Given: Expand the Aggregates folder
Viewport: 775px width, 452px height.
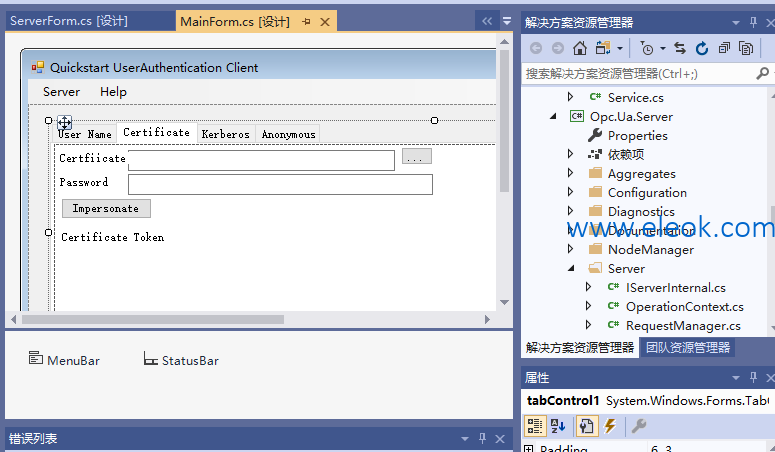Looking at the screenshot, I should pos(570,173).
